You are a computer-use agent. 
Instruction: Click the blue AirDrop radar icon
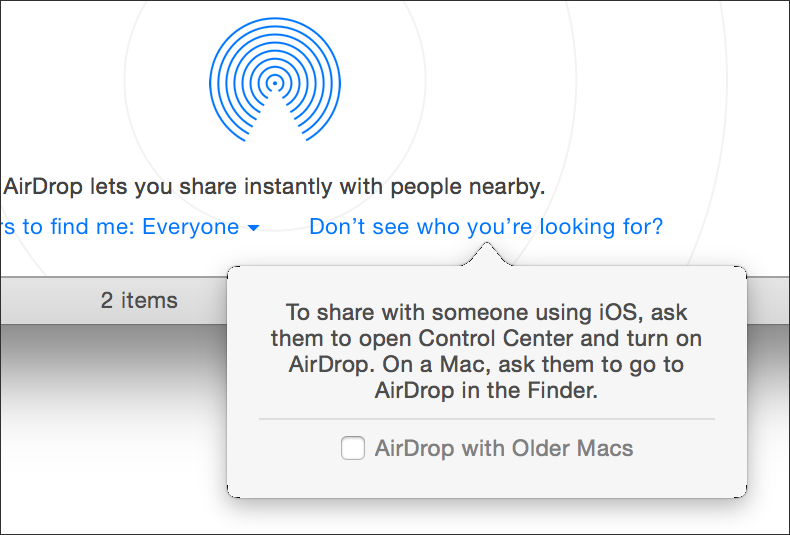point(275,80)
